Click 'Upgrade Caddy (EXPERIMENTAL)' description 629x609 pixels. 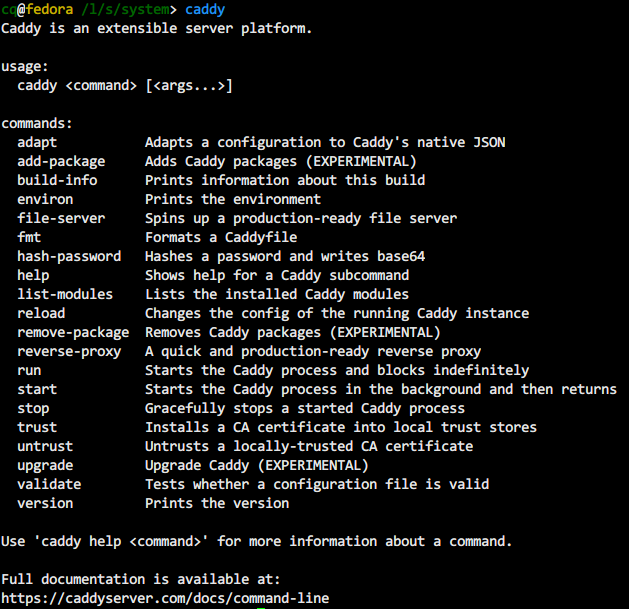pyautogui.click(x=257, y=465)
